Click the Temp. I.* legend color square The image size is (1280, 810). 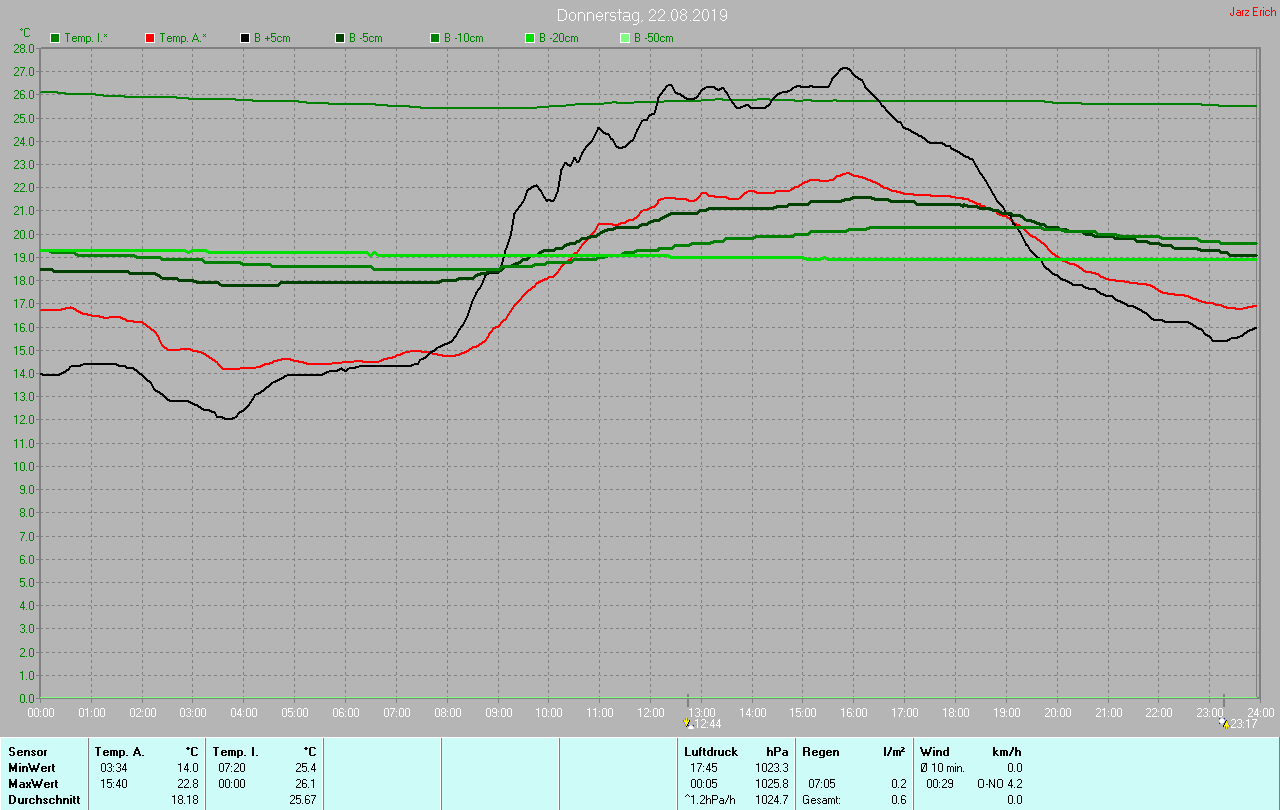[x=55, y=38]
